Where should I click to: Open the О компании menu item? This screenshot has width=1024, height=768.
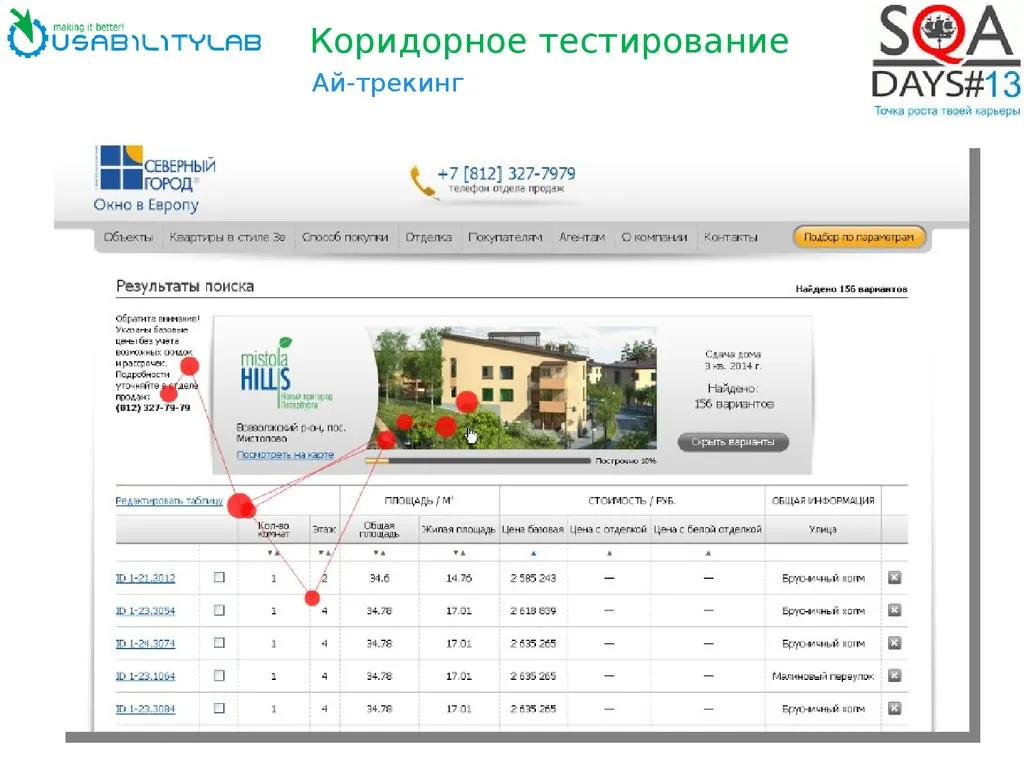(x=654, y=237)
